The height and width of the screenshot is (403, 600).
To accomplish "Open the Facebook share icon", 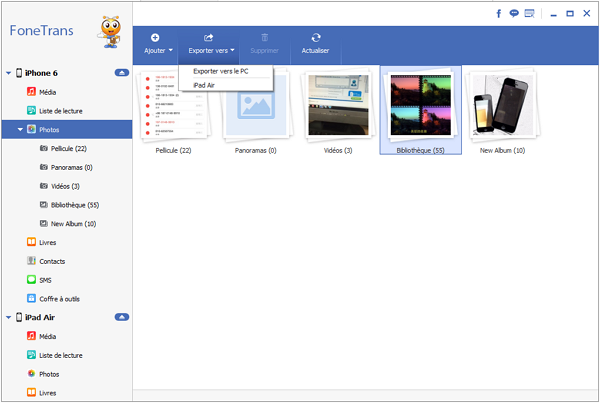I will pyautogui.click(x=499, y=14).
